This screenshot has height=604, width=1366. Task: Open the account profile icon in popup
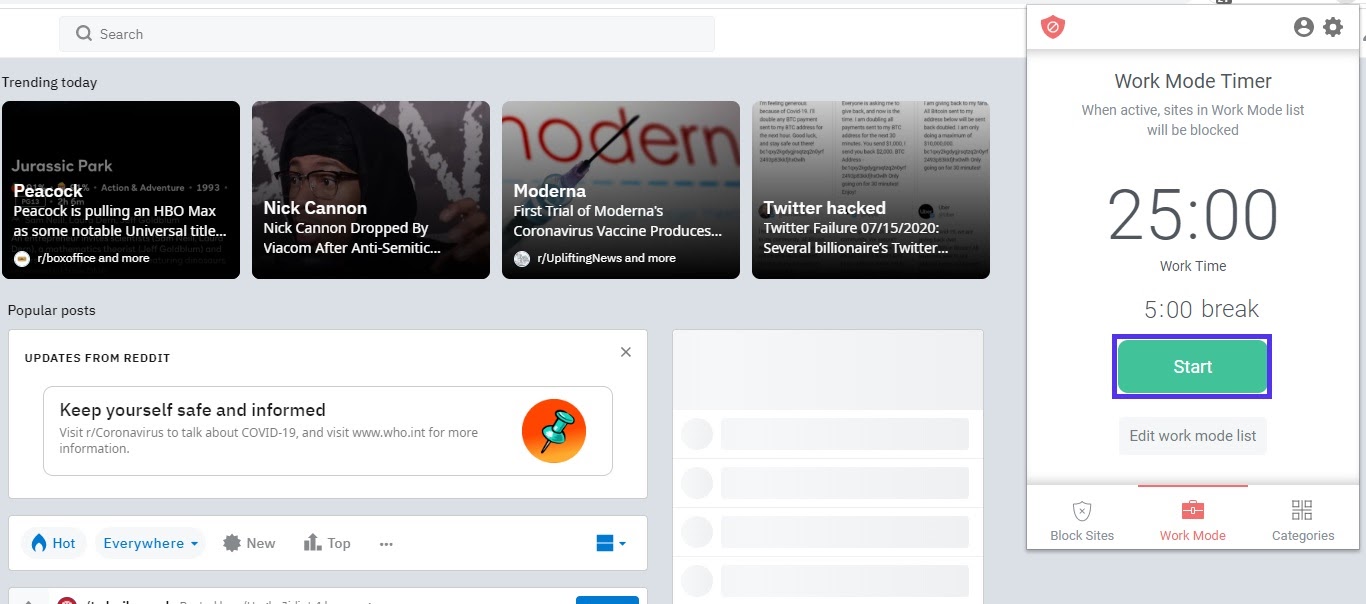[x=1303, y=27]
